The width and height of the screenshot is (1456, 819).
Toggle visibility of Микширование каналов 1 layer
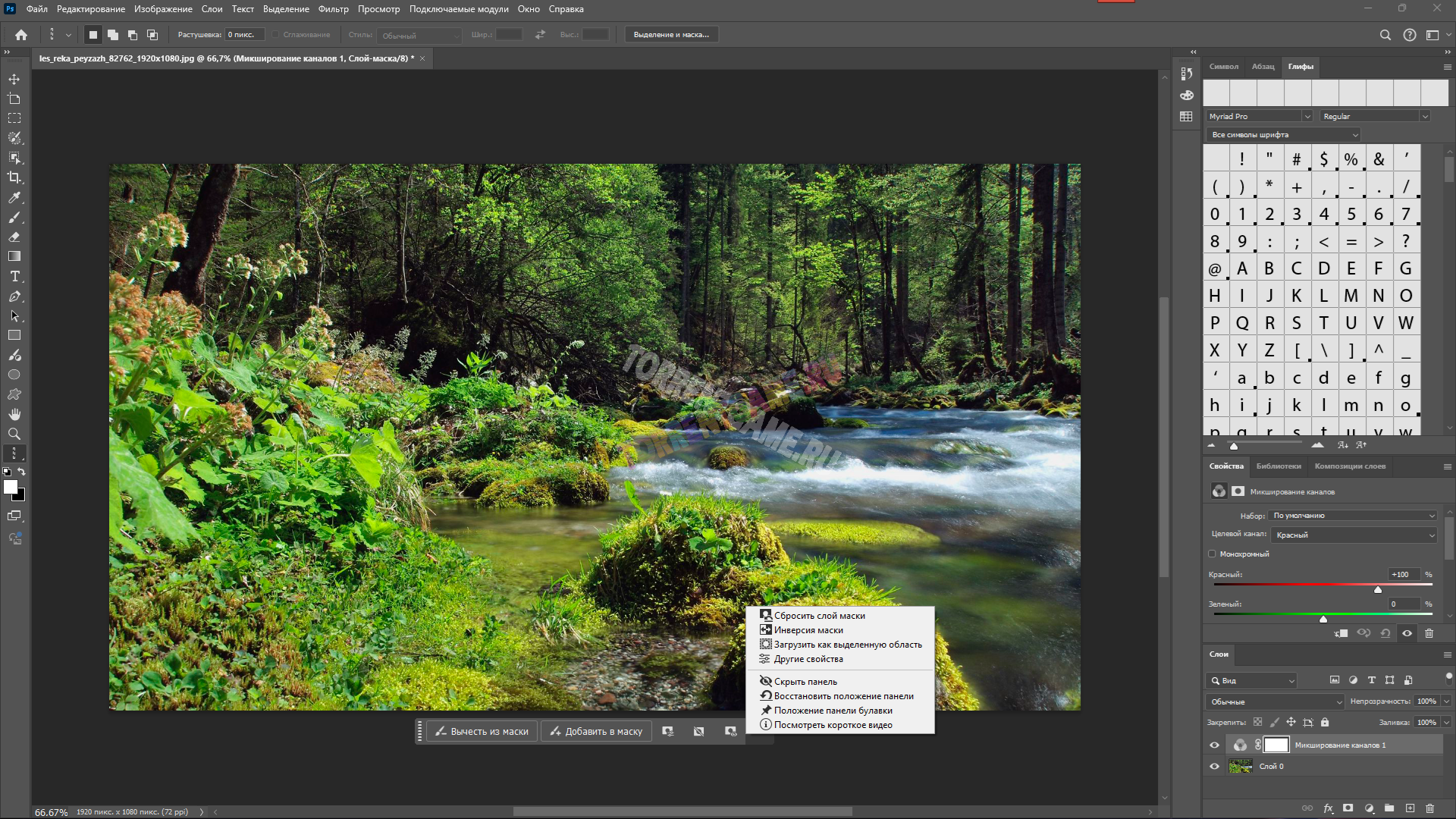click(x=1214, y=745)
